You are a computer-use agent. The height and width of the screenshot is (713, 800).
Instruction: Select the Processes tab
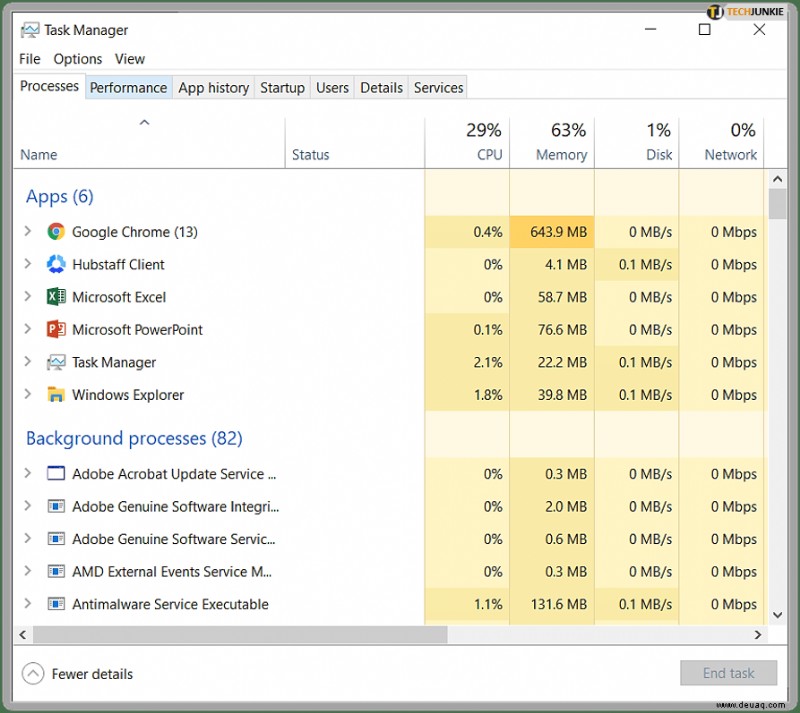tap(49, 86)
